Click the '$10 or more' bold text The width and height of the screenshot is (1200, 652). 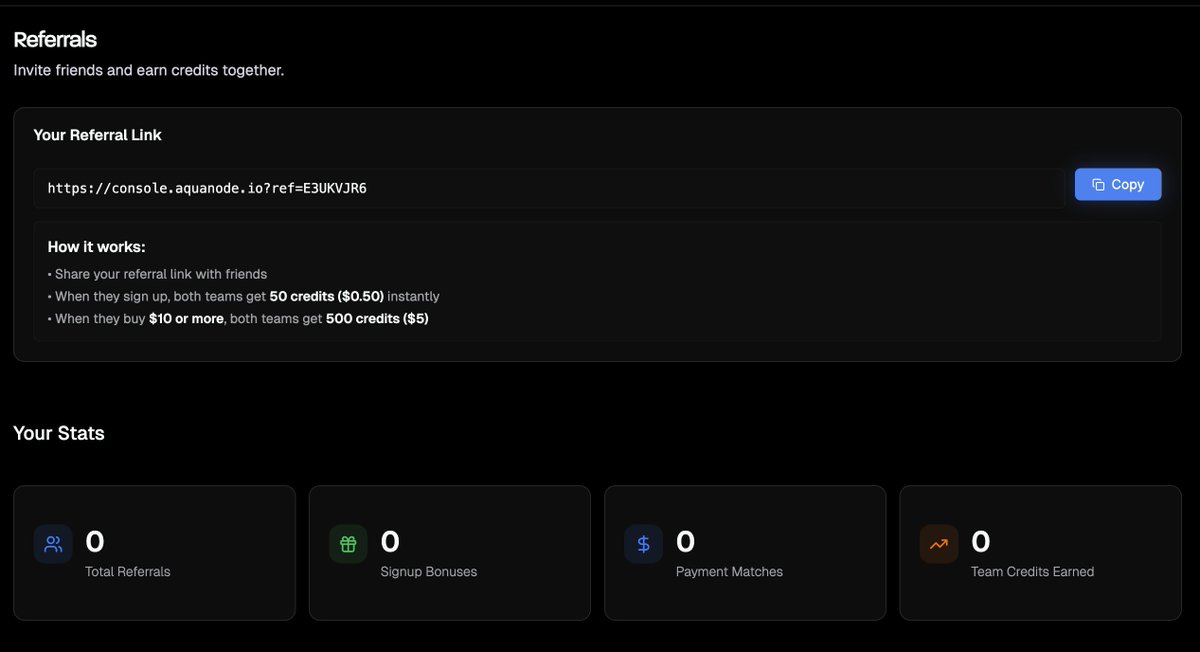(x=186, y=319)
